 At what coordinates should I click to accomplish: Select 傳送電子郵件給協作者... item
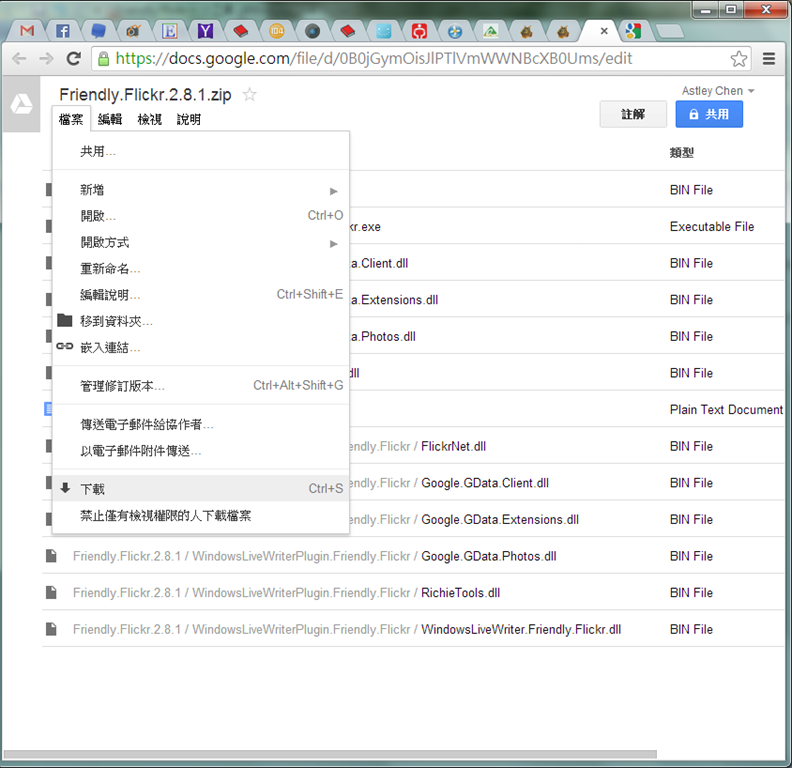click(x=201, y=424)
